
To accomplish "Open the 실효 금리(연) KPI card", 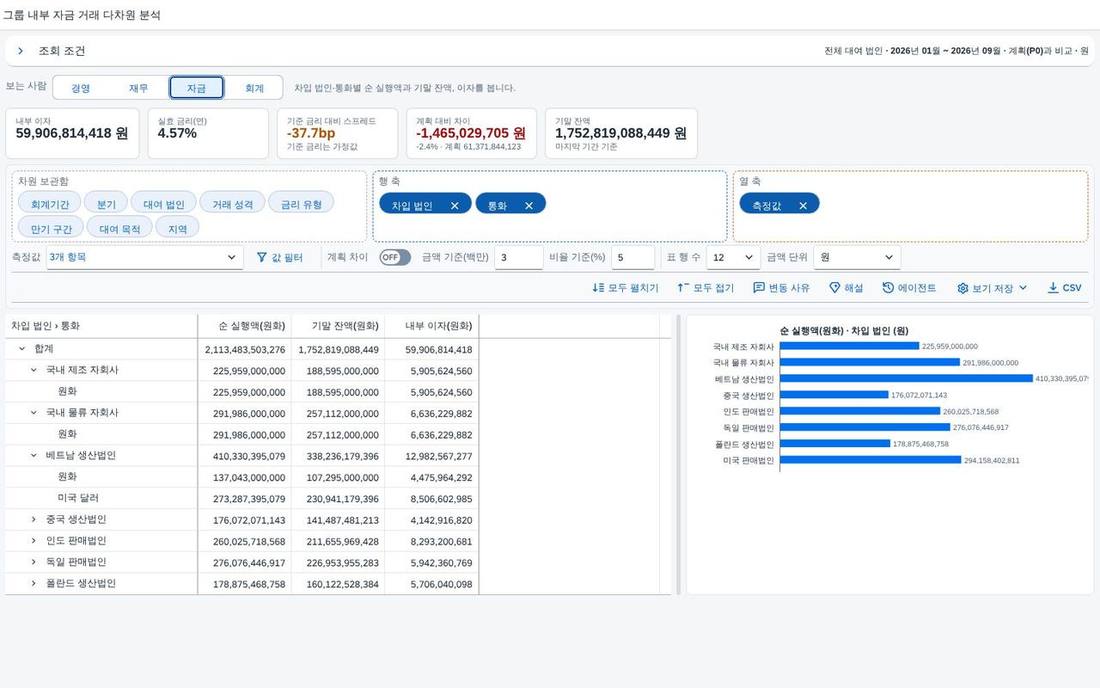I will click(208, 133).
